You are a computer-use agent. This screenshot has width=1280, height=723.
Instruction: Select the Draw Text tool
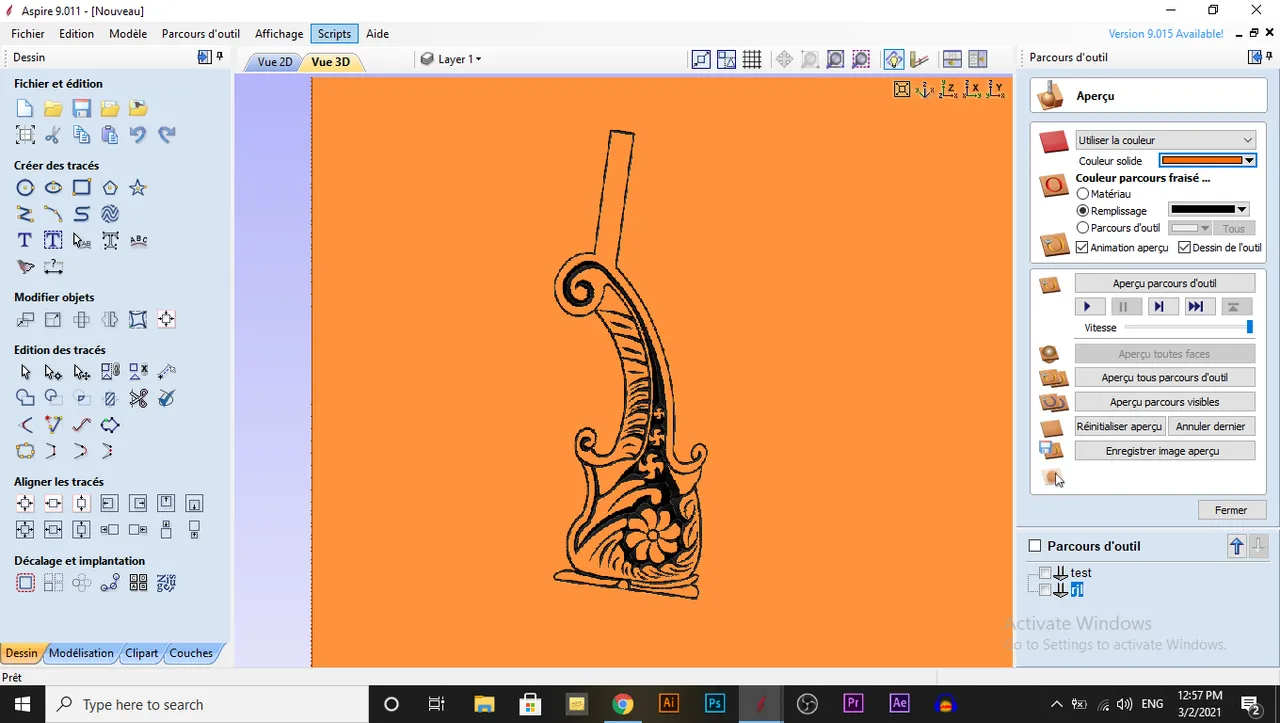(x=25, y=240)
